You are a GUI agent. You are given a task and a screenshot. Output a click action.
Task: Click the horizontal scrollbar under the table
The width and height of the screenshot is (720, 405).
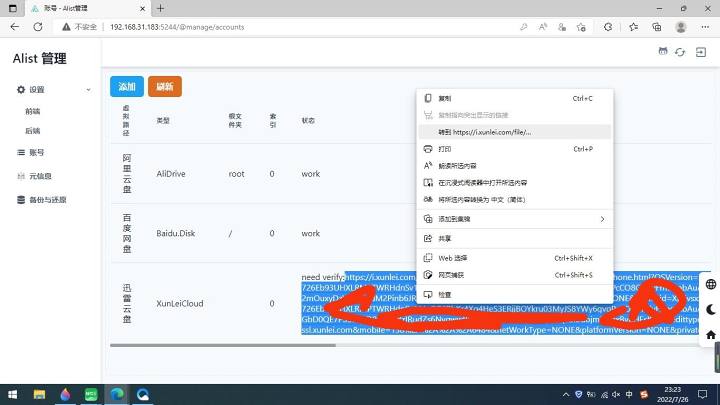(223, 345)
